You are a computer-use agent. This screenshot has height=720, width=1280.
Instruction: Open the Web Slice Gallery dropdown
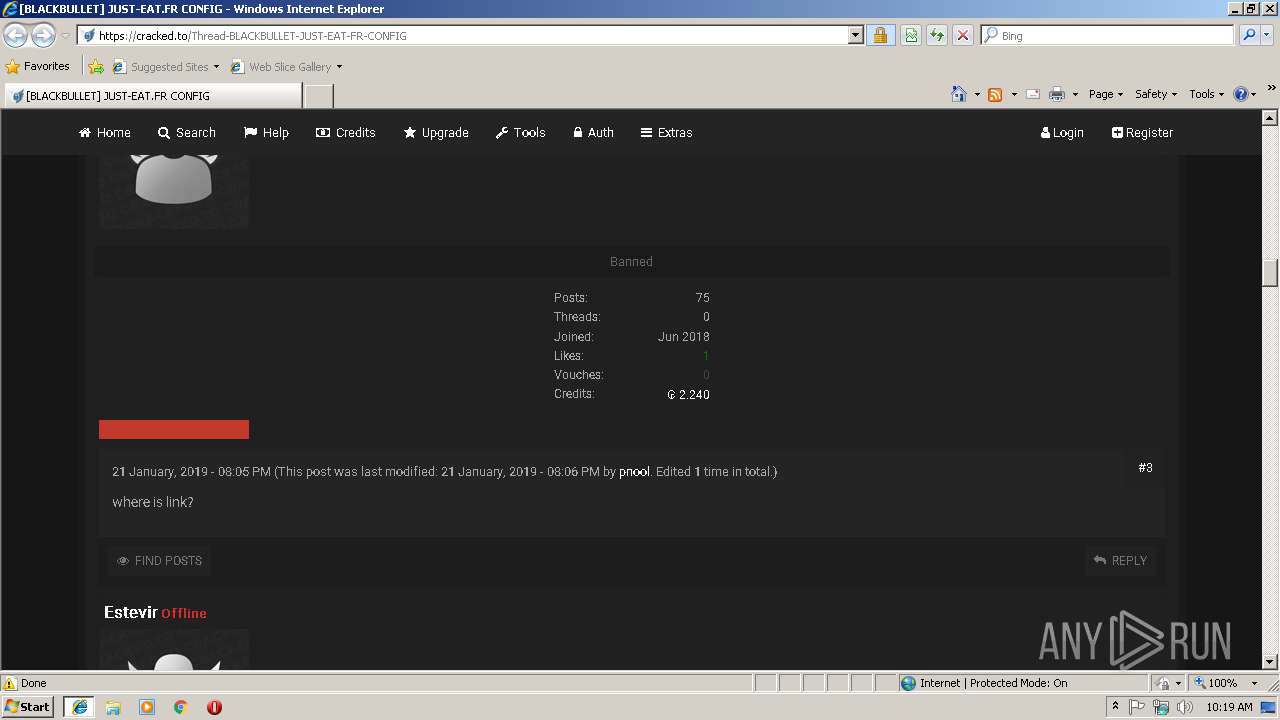coord(286,67)
